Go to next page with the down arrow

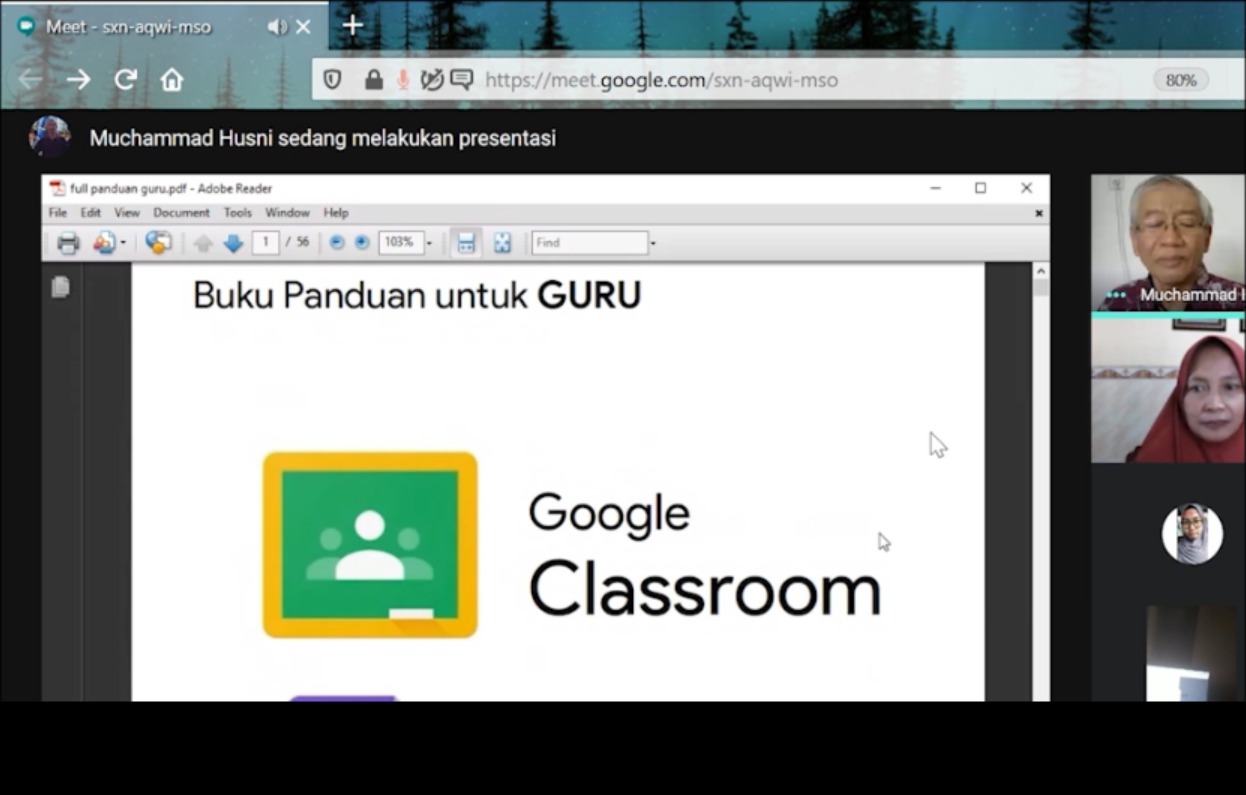(x=233, y=243)
